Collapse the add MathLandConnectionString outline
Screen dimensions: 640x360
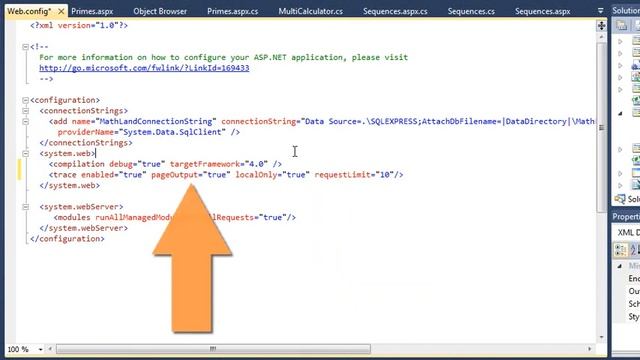click(x=25, y=121)
